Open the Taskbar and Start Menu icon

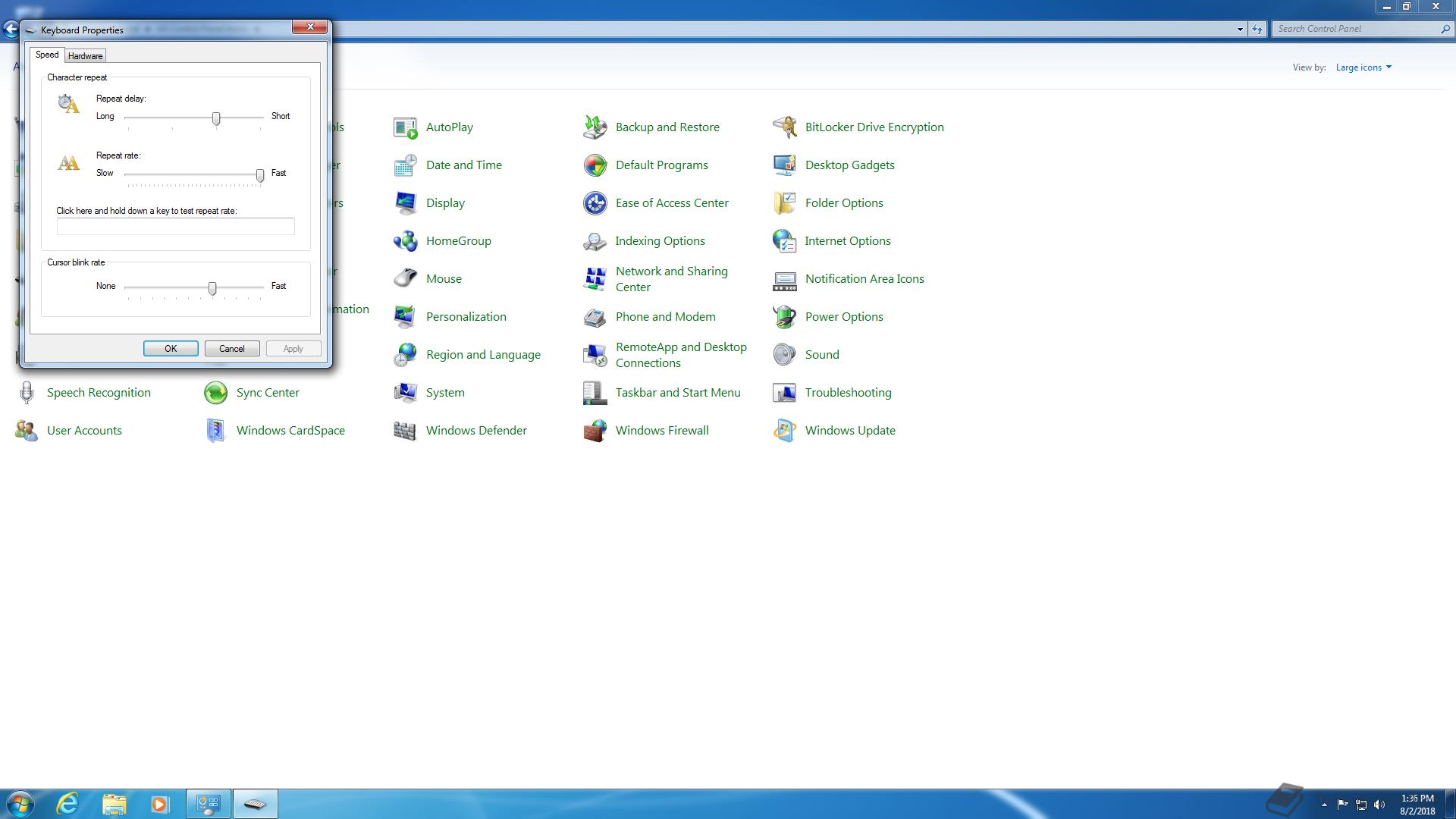pyautogui.click(x=595, y=393)
